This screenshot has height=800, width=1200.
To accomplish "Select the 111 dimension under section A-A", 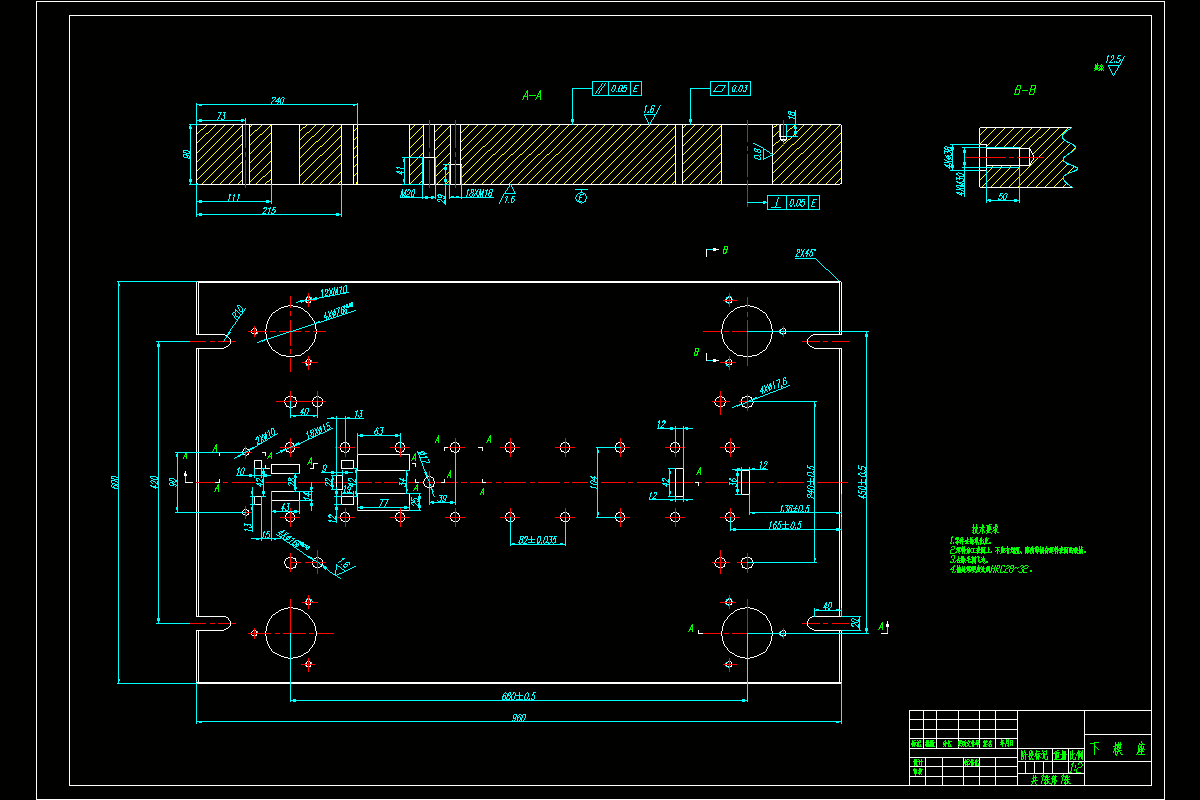I will pos(233,198).
